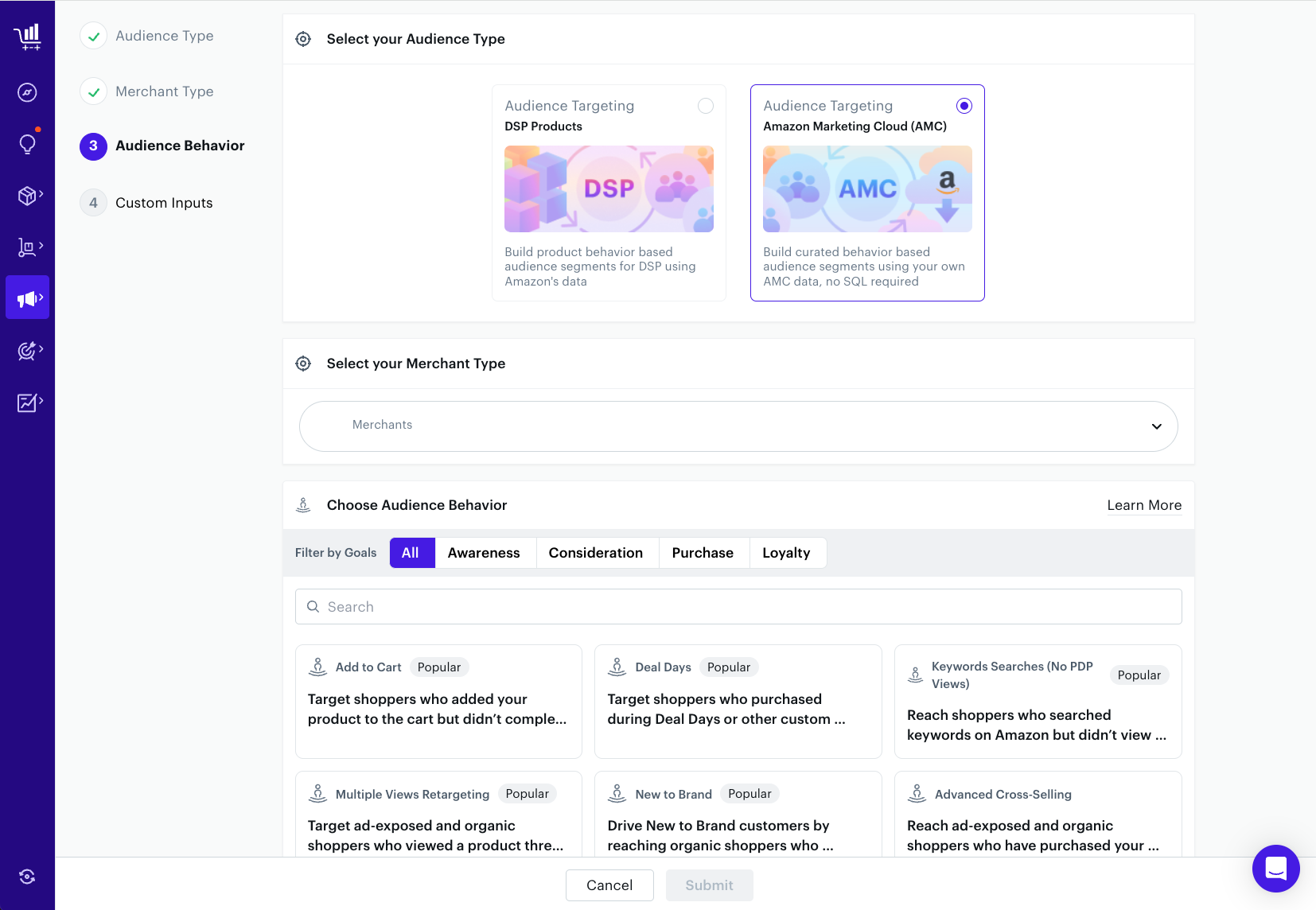Viewport: 1316px width, 910px height.
Task: Click the target icon beside Select your Merchant Type
Action: [x=303, y=364]
